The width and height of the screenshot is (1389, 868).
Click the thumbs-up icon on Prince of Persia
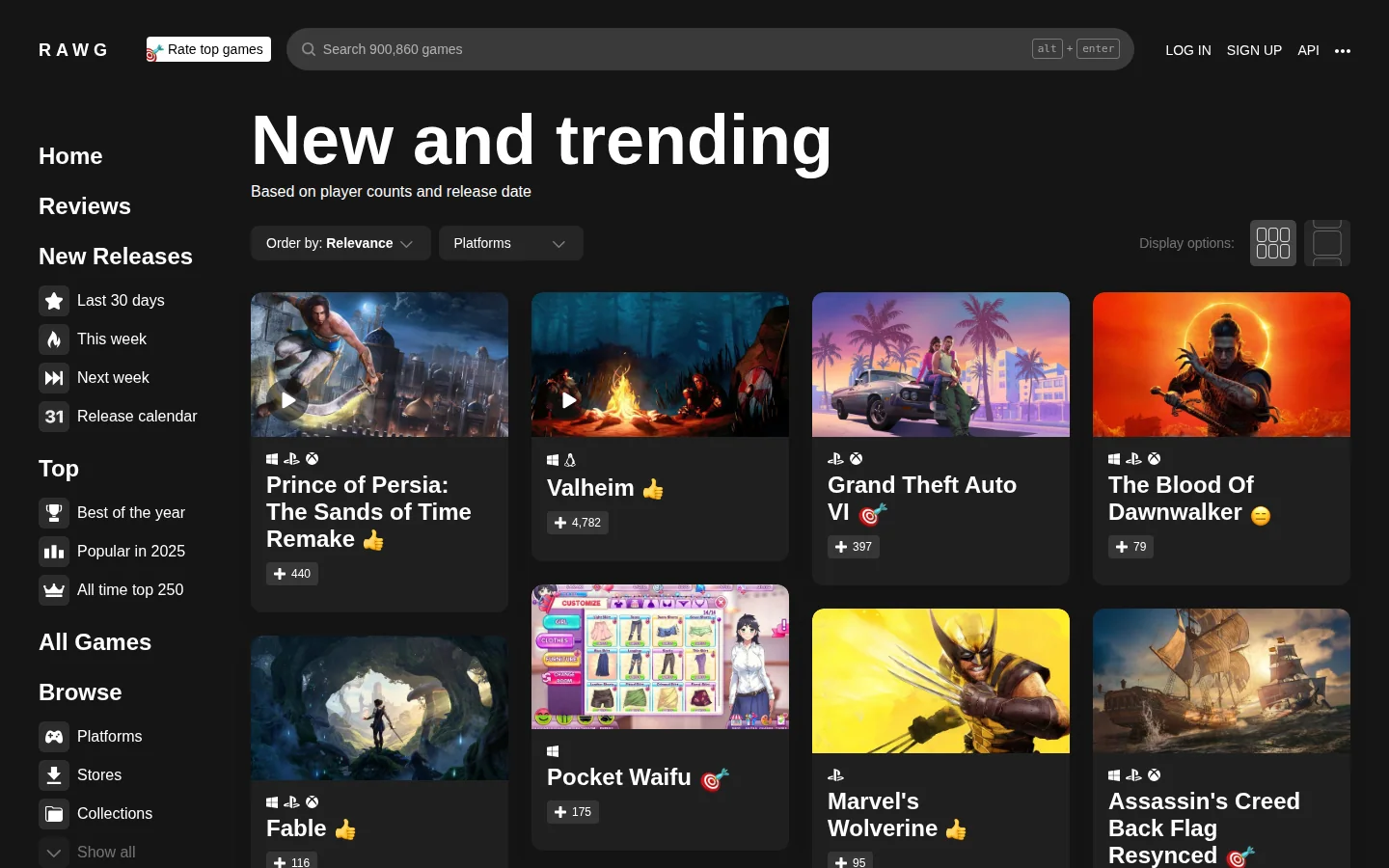[373, 540]
